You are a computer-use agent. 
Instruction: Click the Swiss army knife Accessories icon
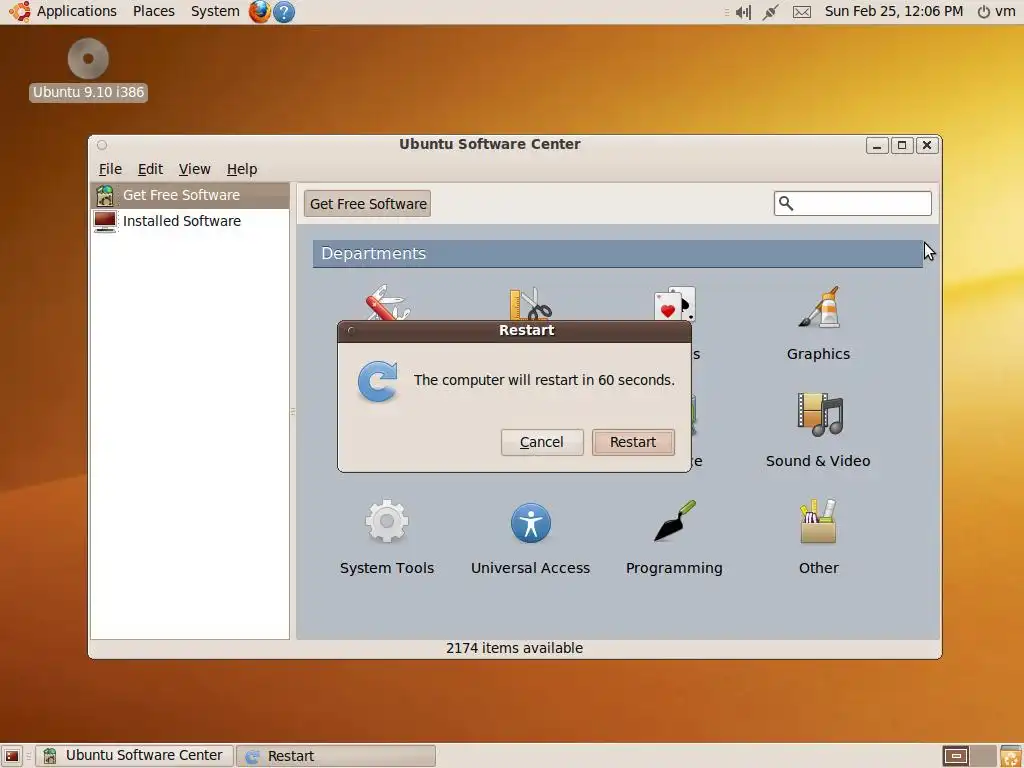click(387, 303)
